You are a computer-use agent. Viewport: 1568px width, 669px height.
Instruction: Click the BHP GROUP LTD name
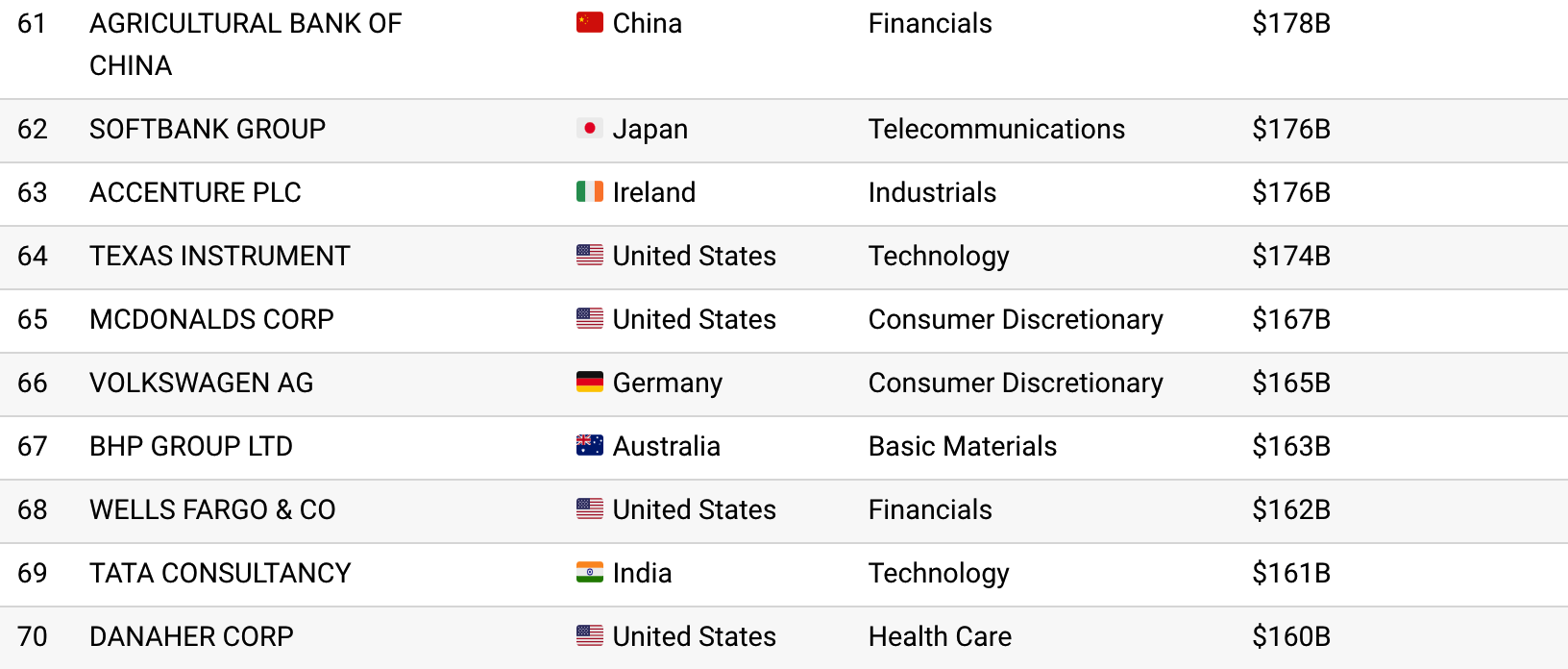[191, 446]
